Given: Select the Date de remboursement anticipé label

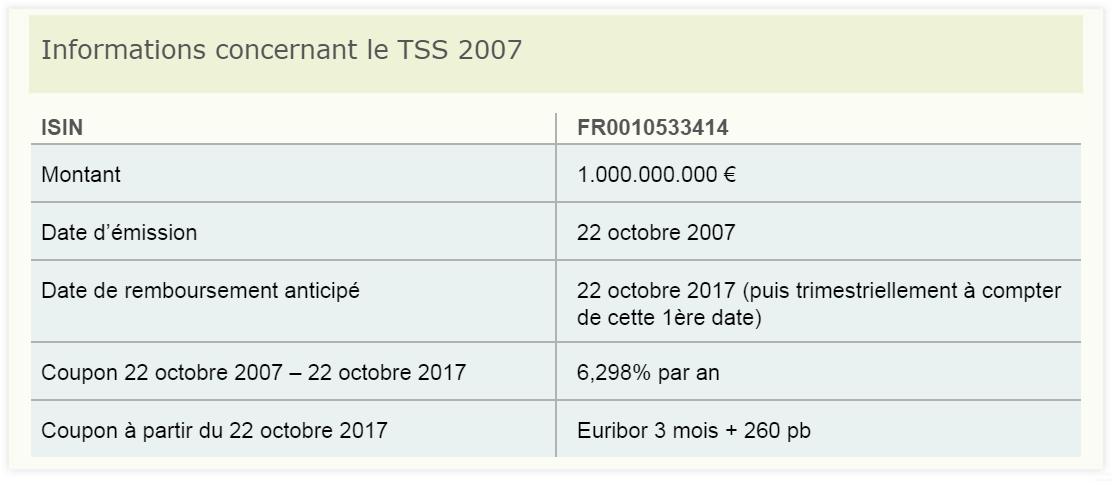Looking at the screenshot, I should pos(200,290).
